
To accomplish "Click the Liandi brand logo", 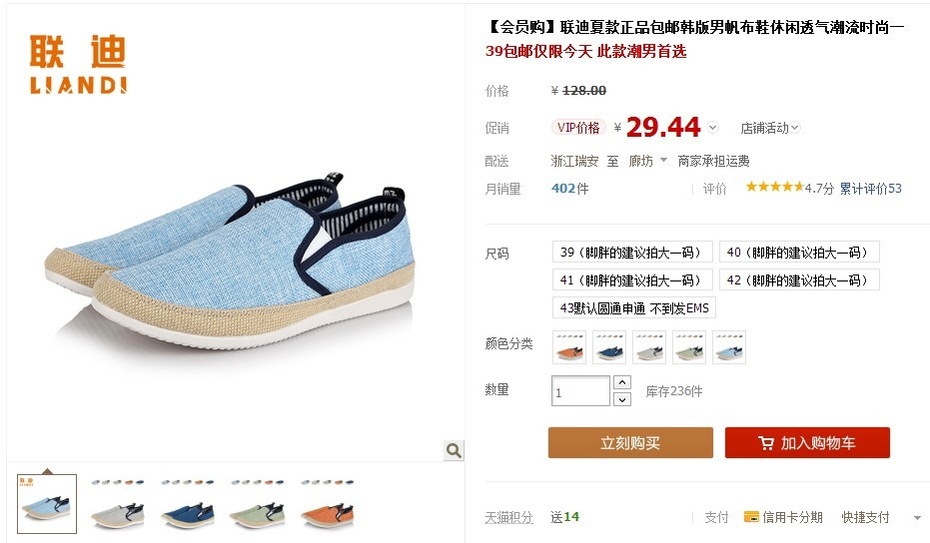I will pos(78,64).
